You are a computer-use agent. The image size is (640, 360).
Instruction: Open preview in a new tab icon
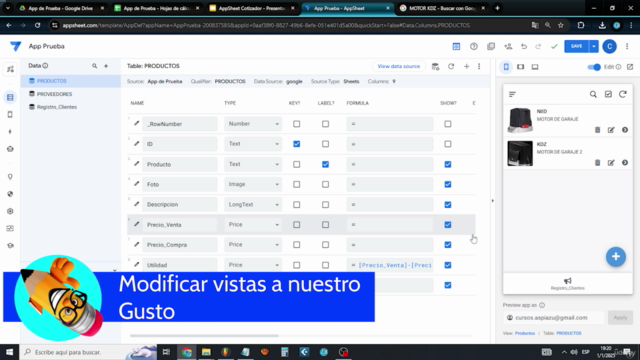(x=630, y=67)
